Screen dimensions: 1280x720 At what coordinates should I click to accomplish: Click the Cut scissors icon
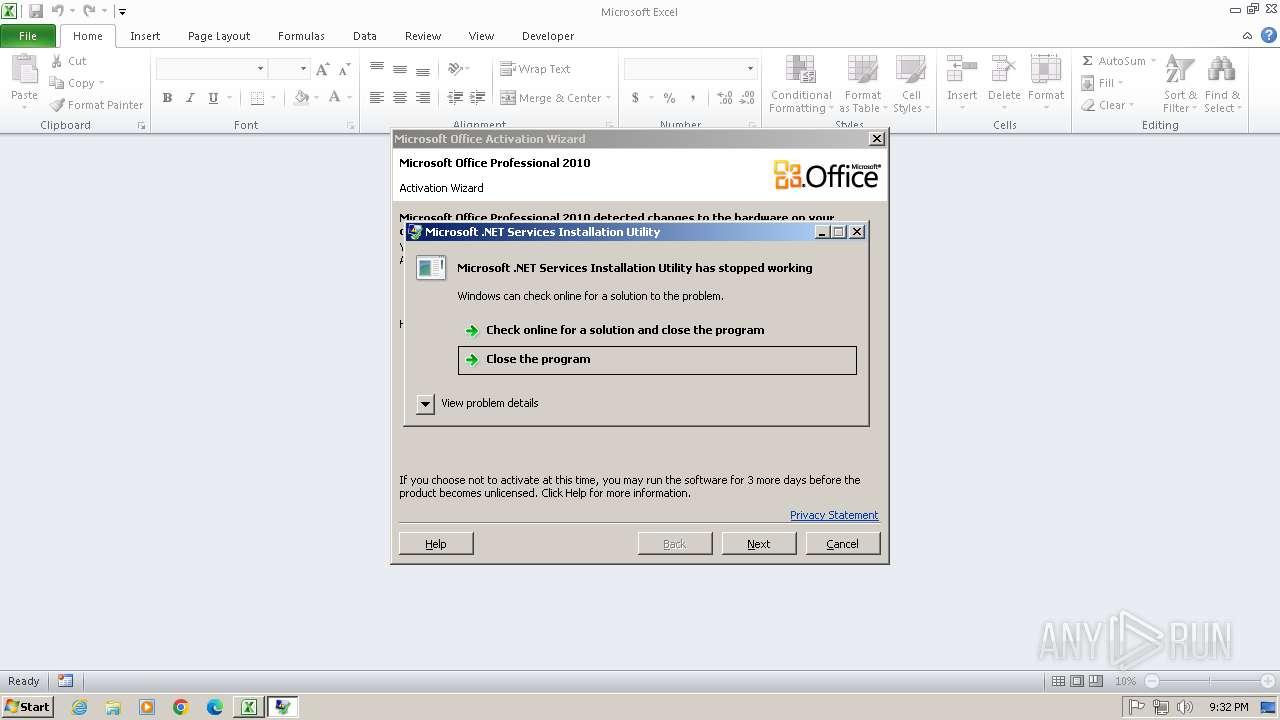tap(57, 61)
